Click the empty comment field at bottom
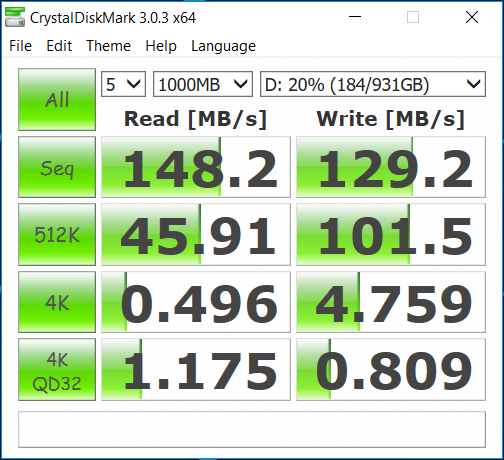Screen dimensions: 504x460 coord(252,429)
